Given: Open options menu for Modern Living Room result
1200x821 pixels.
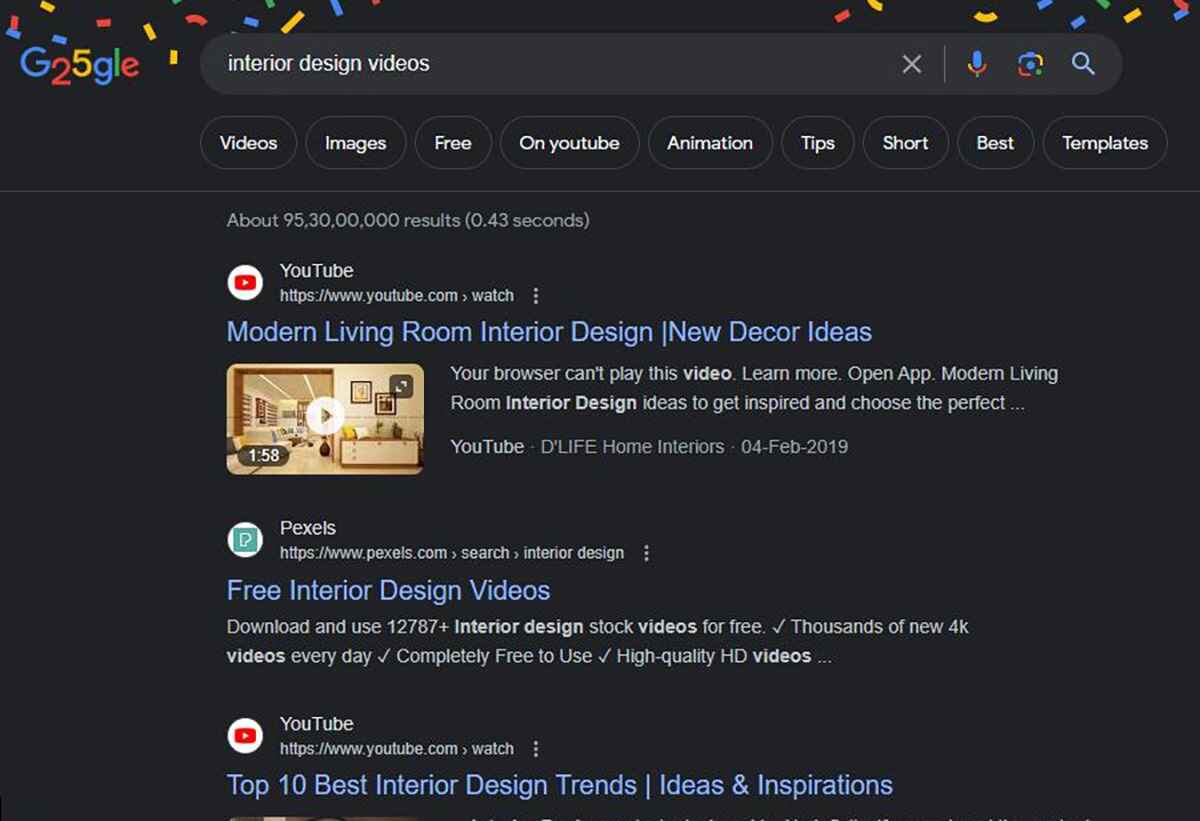Looking at the screenshot, I should pyautogui.click(x=536, y=296).
